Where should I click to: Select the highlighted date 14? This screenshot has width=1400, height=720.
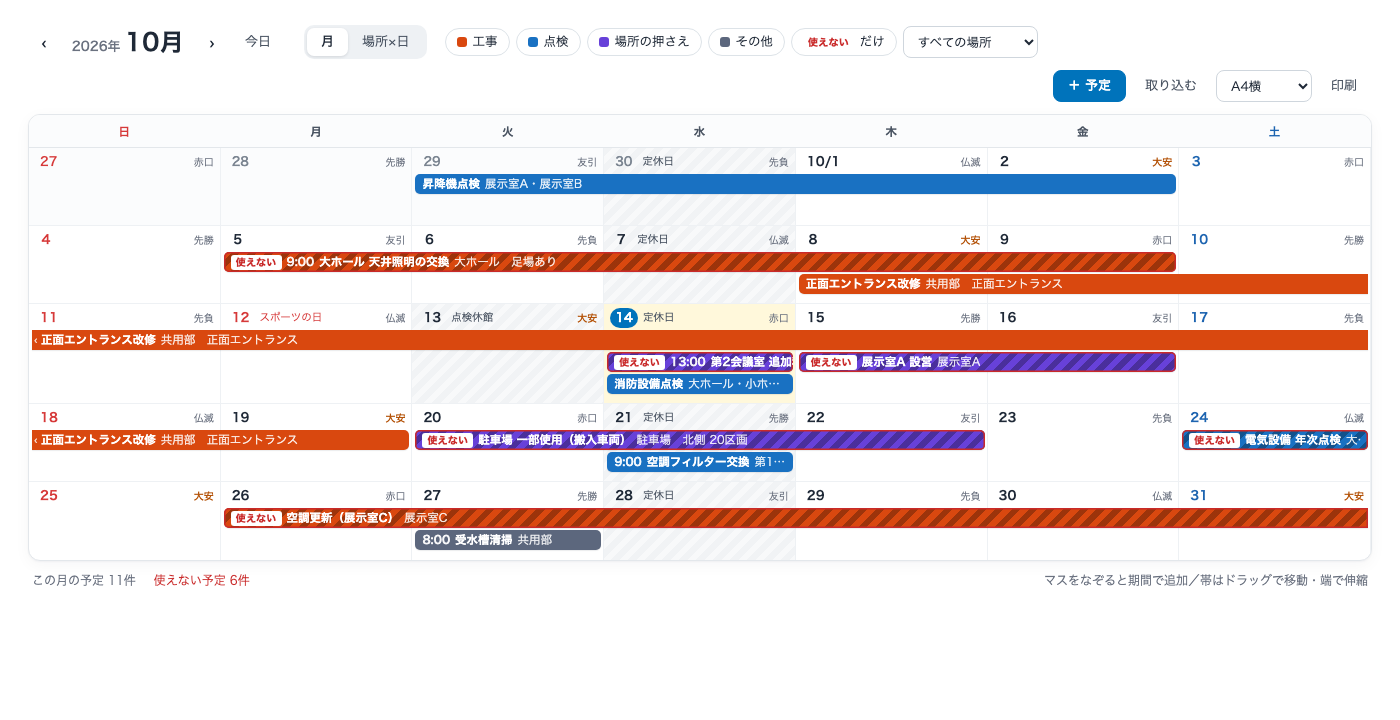(624, 318)
